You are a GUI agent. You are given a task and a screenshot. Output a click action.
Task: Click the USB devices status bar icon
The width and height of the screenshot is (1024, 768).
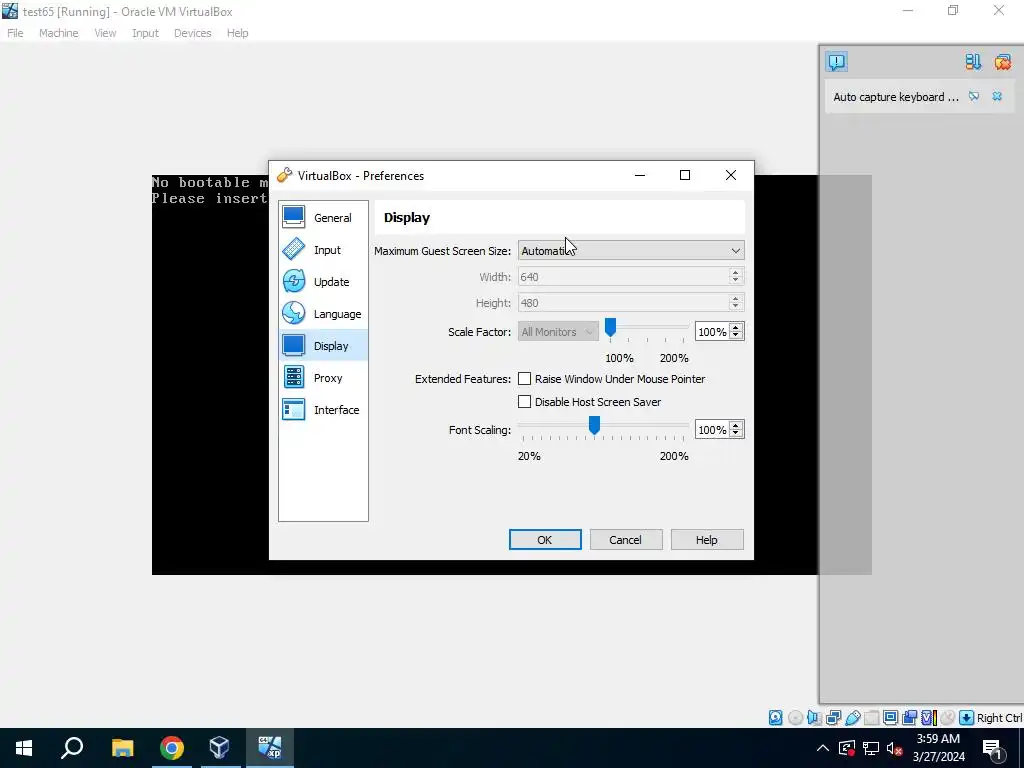coord(853,718)
